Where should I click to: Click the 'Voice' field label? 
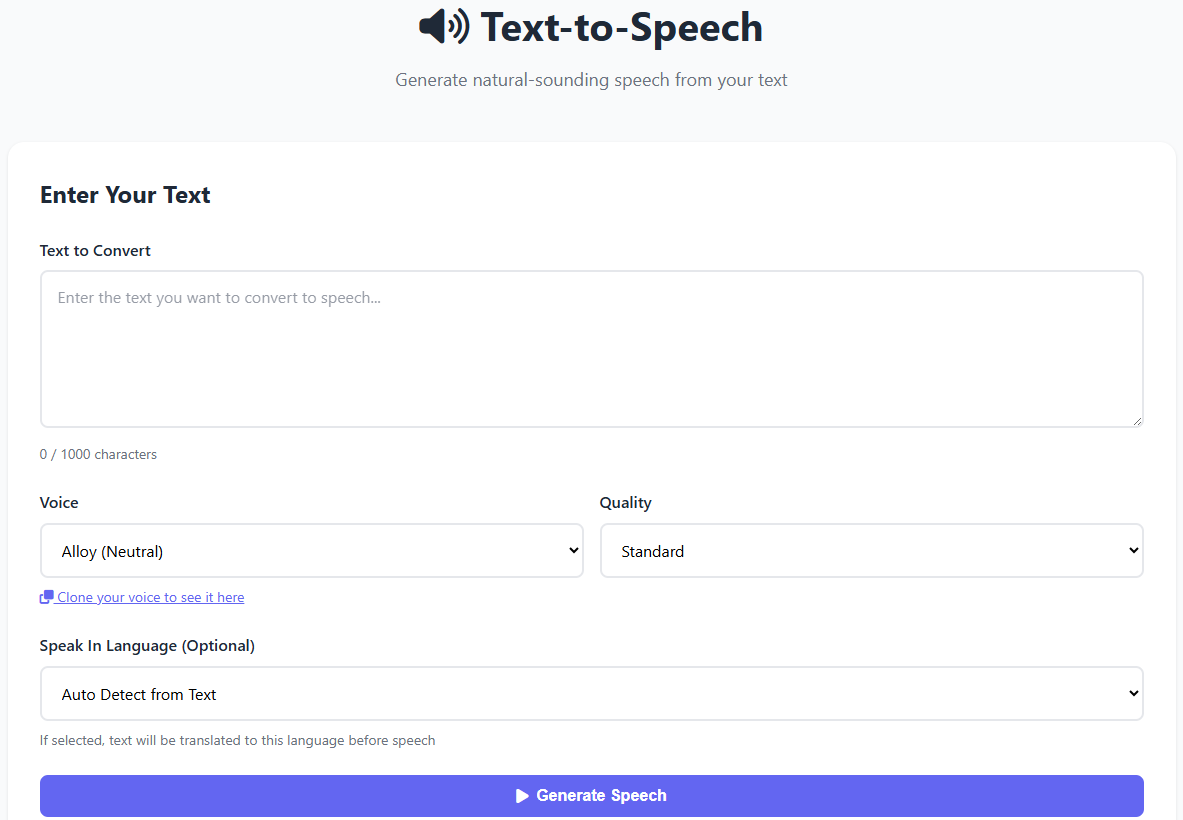click(x=59, y=503)
